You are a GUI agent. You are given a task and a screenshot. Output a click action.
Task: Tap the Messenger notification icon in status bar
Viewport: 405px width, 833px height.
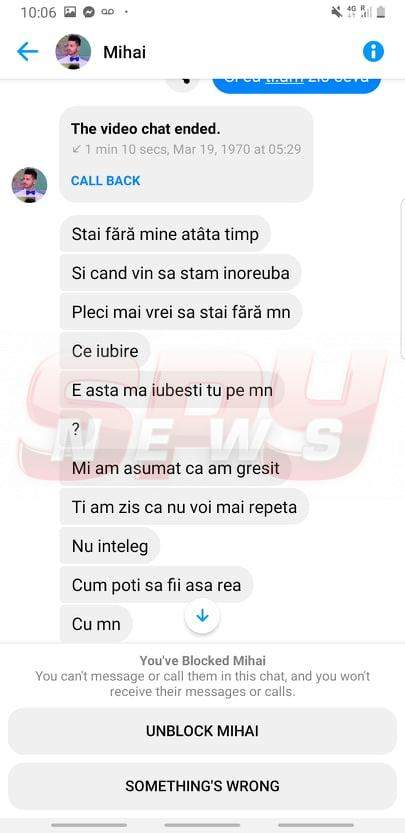(x=89, y=12)
